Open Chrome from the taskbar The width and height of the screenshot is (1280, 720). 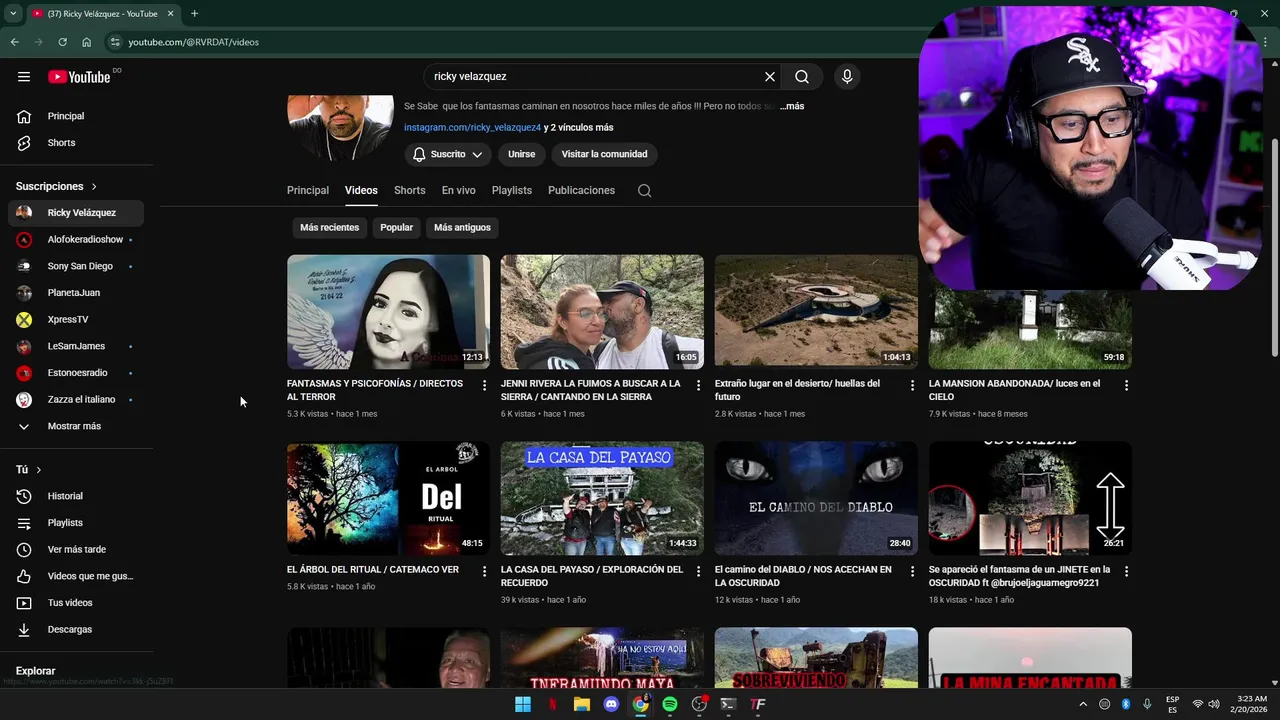(x=640, y=704)
